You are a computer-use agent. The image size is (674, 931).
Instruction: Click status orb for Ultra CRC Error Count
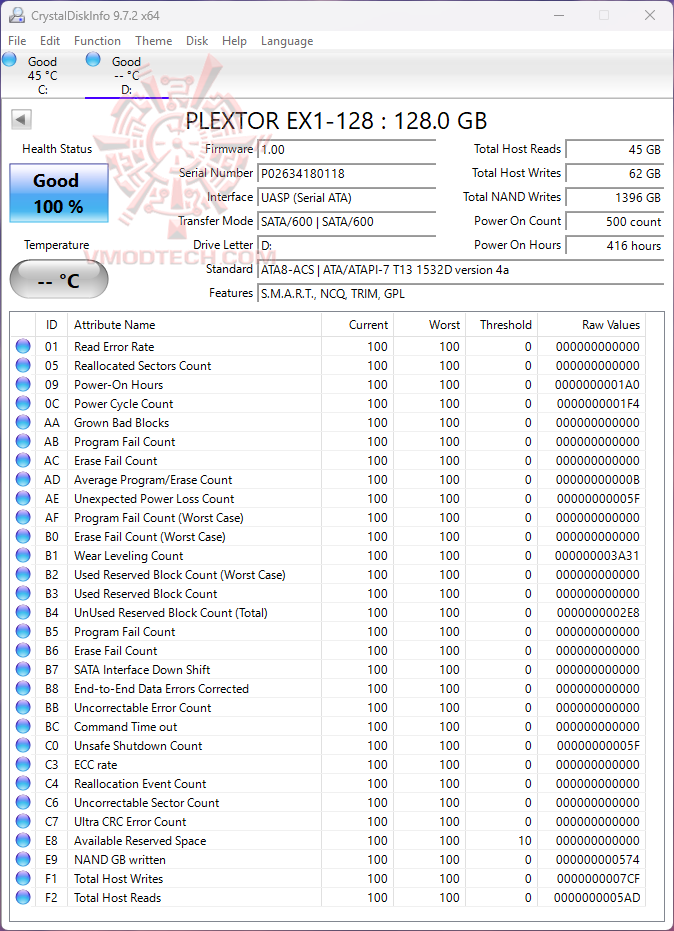click(x=23, y=821)
